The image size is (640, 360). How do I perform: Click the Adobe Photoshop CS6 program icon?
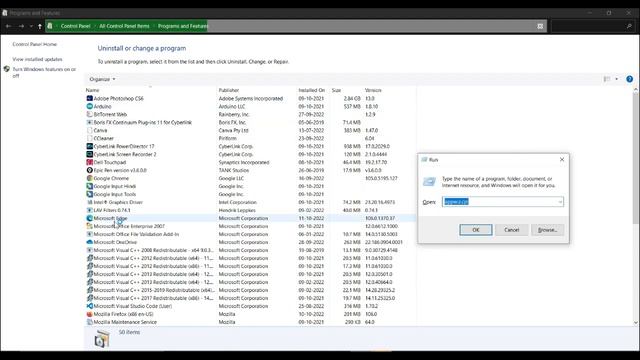[x=89, y=98]
